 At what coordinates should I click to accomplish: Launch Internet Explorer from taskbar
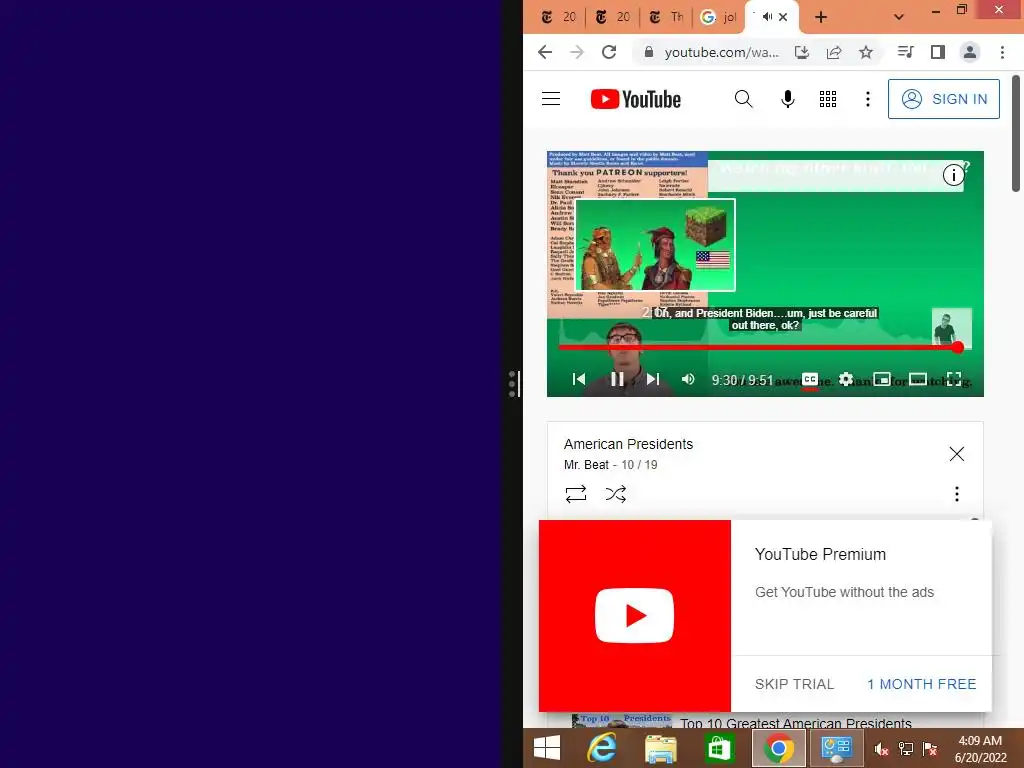(x=601, y=748)
